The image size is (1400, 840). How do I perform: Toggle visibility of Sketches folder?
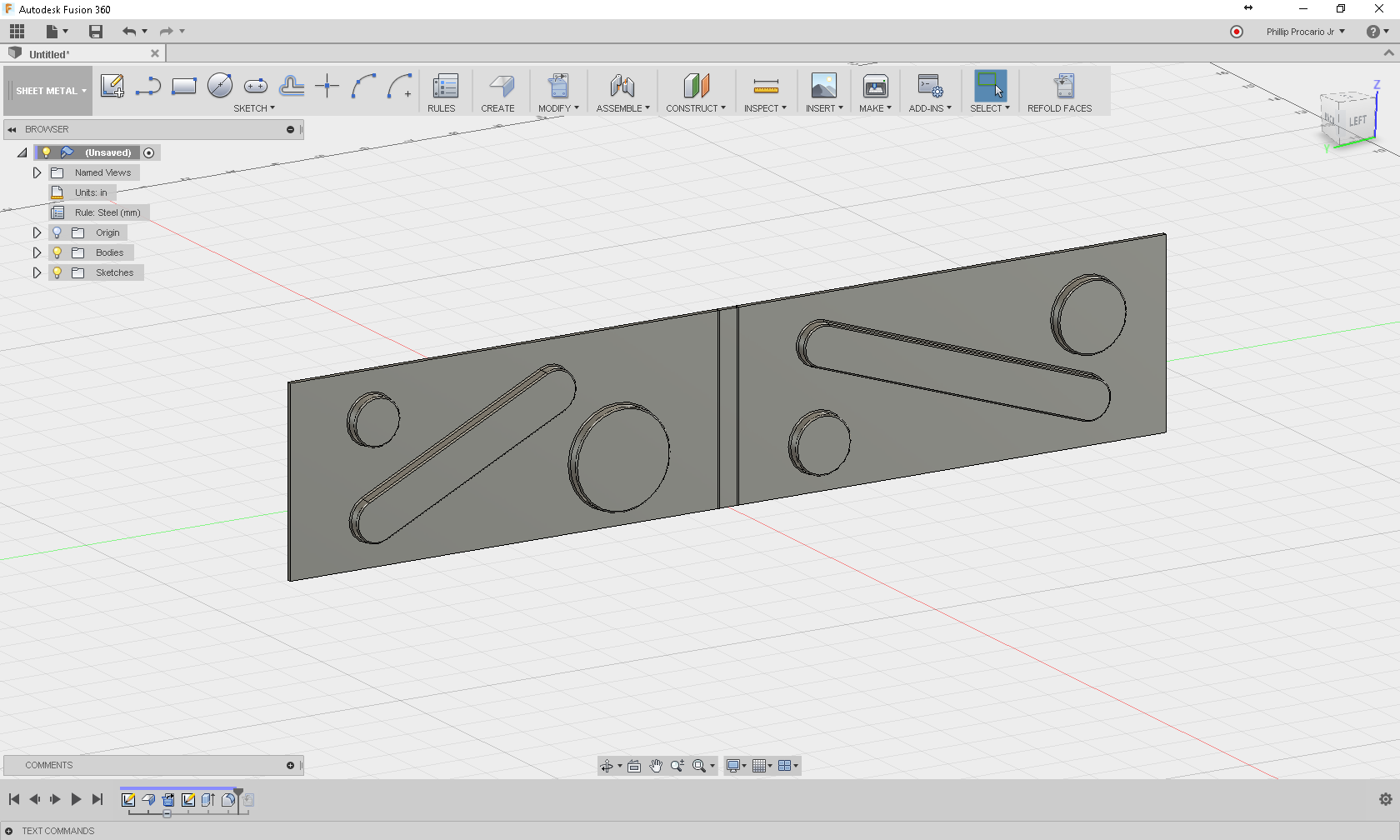point(57,272)
